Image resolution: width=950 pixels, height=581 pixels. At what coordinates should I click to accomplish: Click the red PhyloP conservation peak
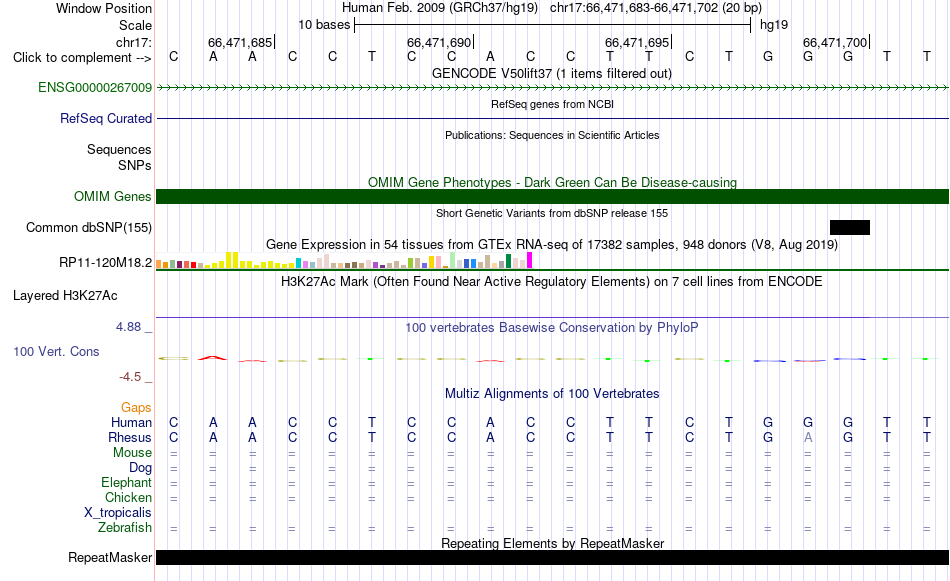pyautogui.click(x=213, y=358)
